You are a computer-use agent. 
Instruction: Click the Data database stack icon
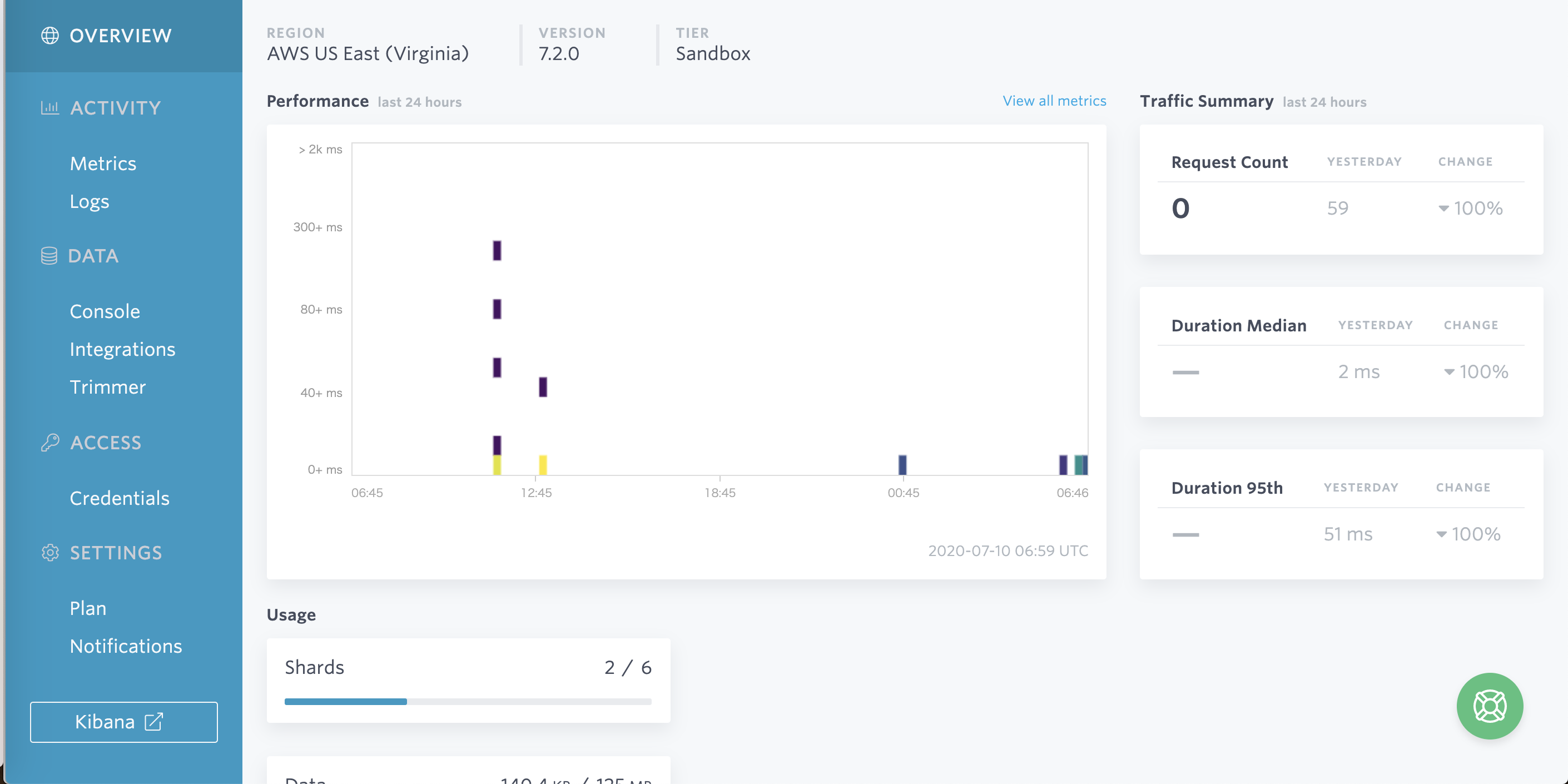[49, 256]
